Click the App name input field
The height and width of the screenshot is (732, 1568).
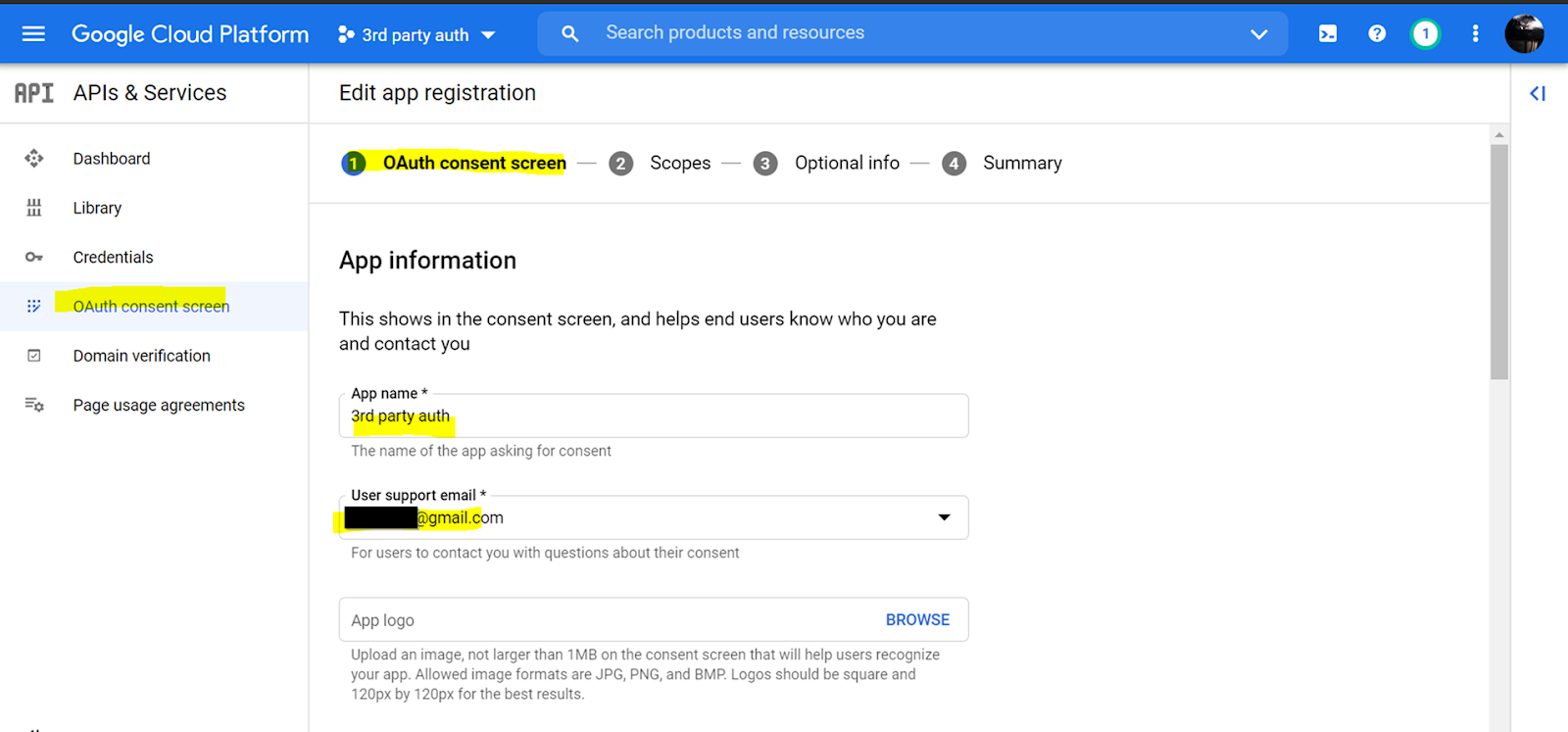click(x=654, y=415)
